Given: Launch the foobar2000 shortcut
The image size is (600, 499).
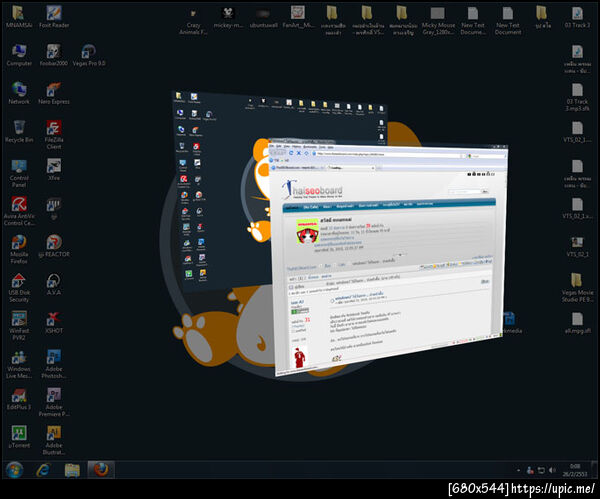Looking at the screenshot, I should pos(54,55).
